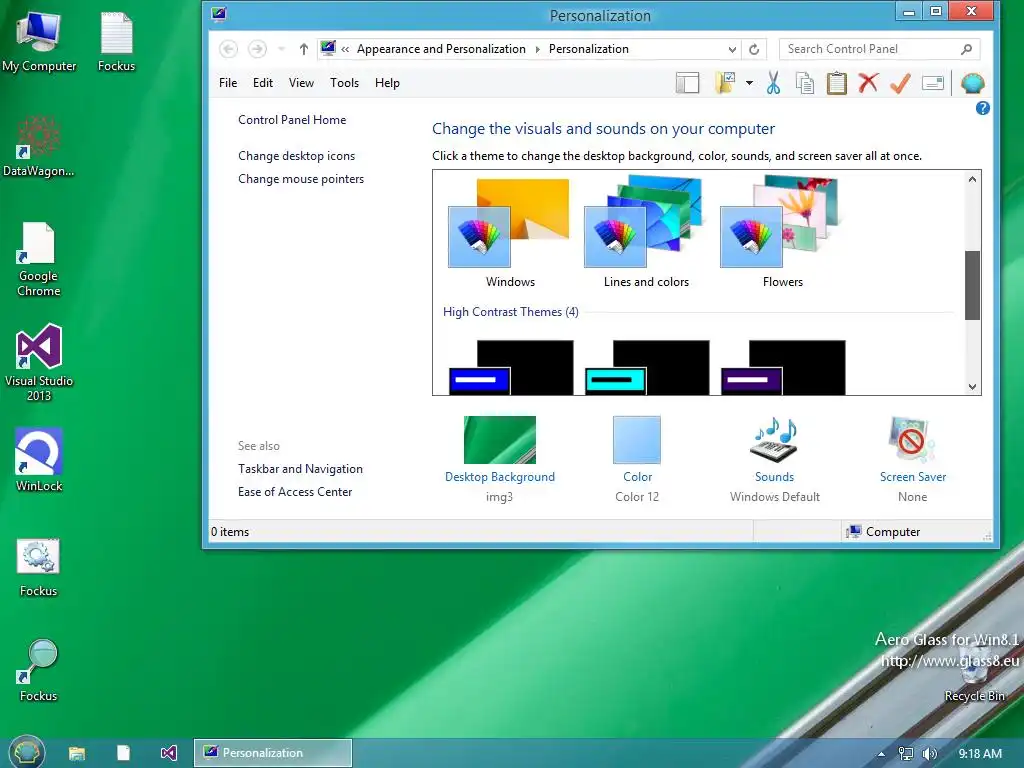Select the DataWagon desktop shortcut
The image size is (1024, 768).
pyautogui.click(x=39, y=146)
